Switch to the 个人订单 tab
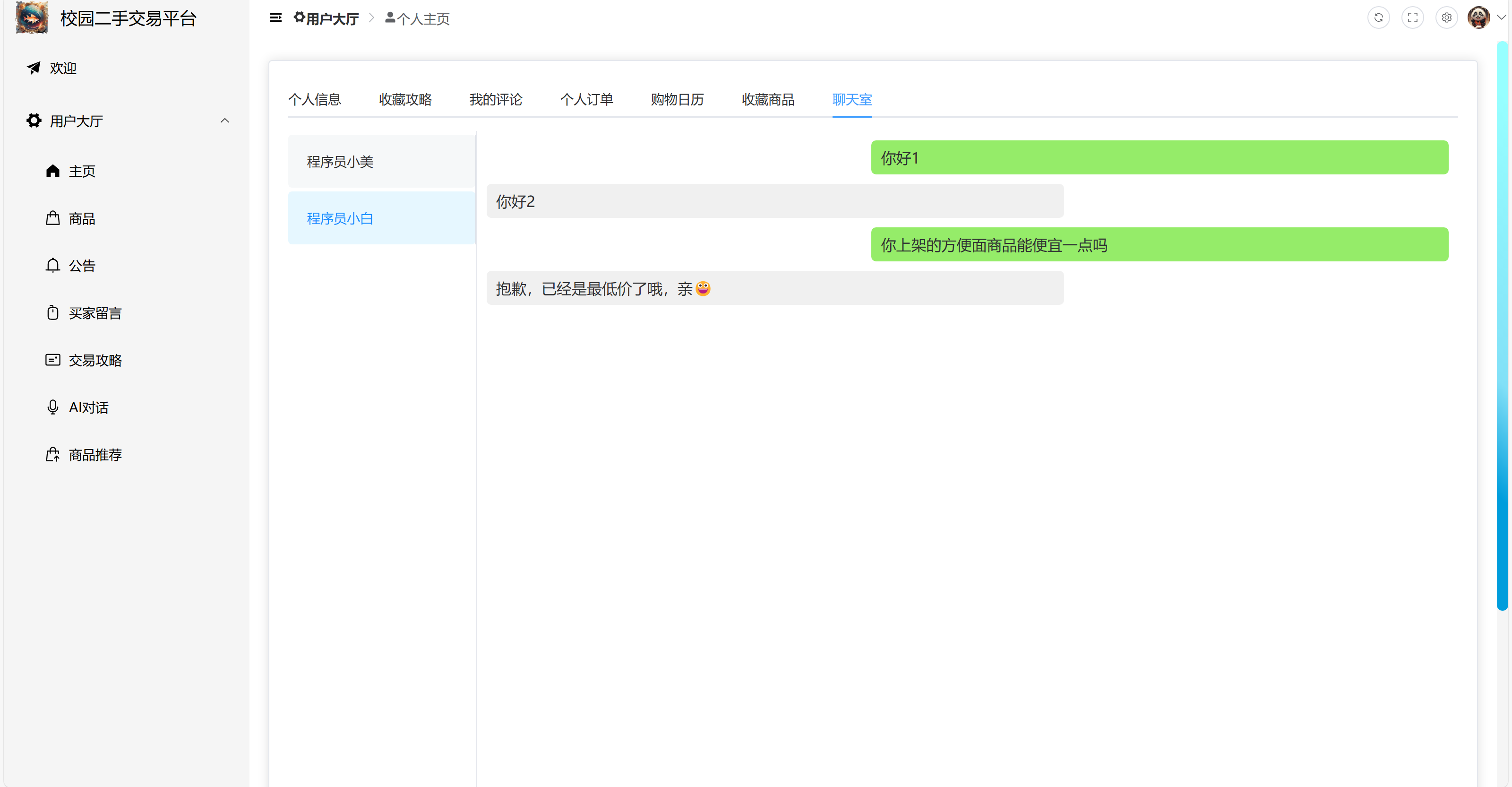Viewport: 1512px width, 787px height. [x=586, y=99]
